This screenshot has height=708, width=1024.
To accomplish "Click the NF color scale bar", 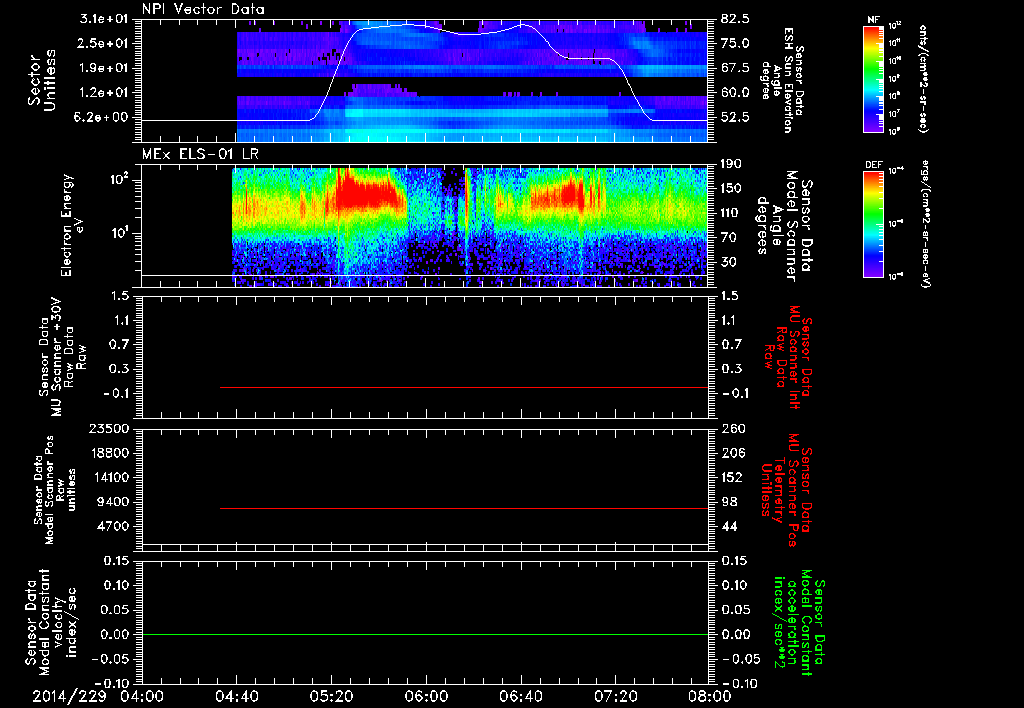I will pos(874,78).
